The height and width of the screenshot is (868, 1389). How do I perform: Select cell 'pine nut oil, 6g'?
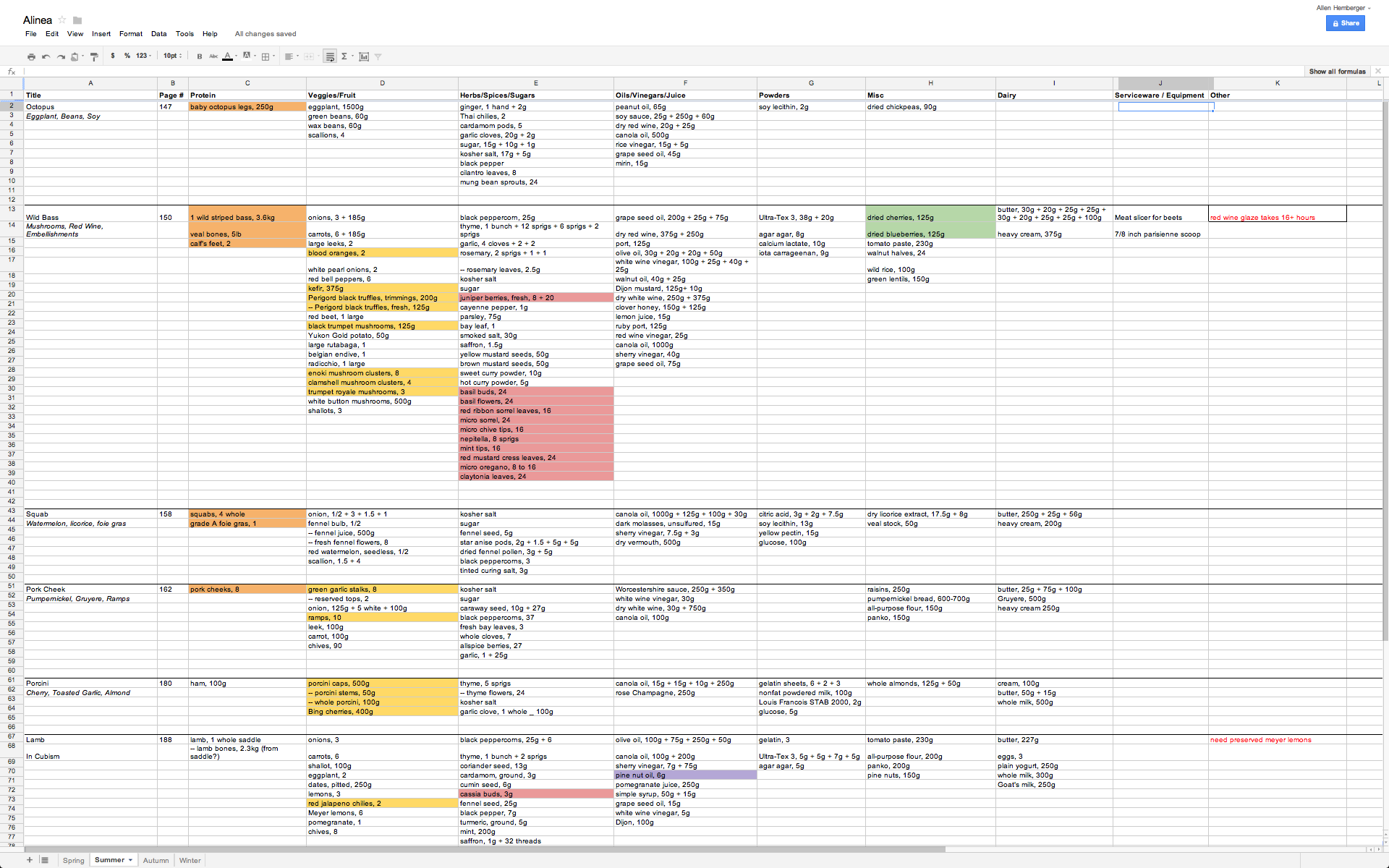pyautogui.click(x=685, y=775)
